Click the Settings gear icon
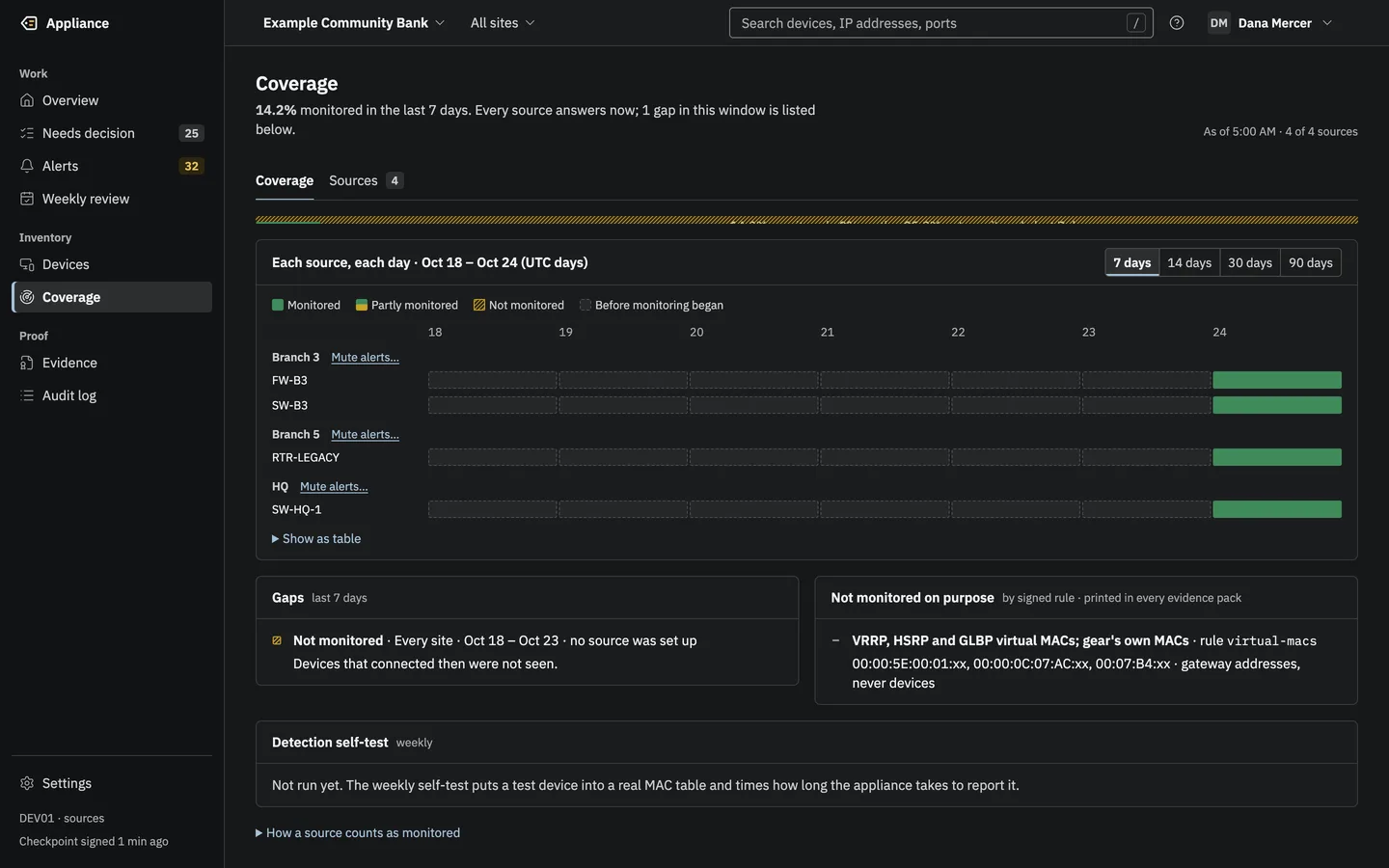1389x868 pixels. pos(27,783)
